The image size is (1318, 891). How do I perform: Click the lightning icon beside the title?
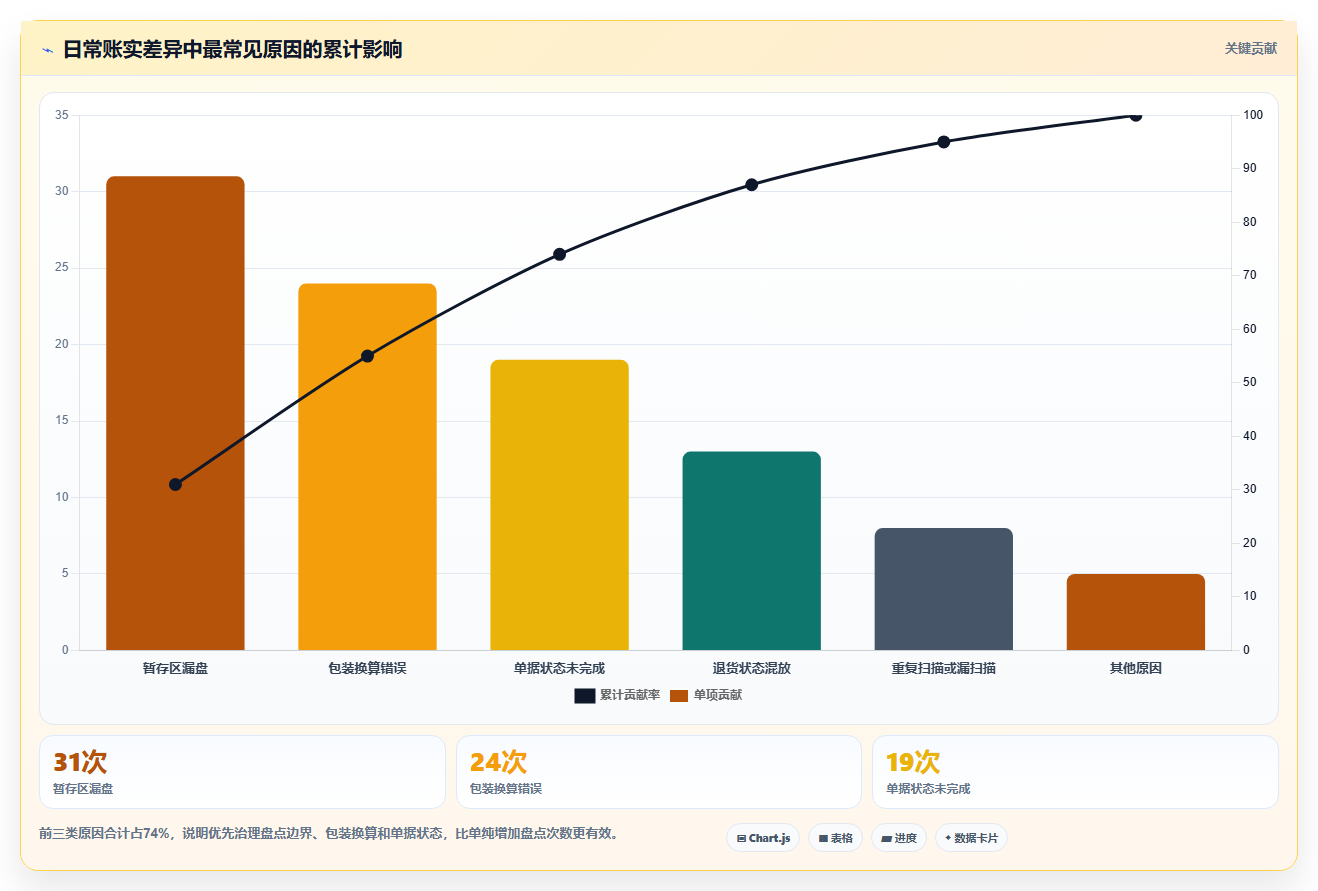click(47, 49)
